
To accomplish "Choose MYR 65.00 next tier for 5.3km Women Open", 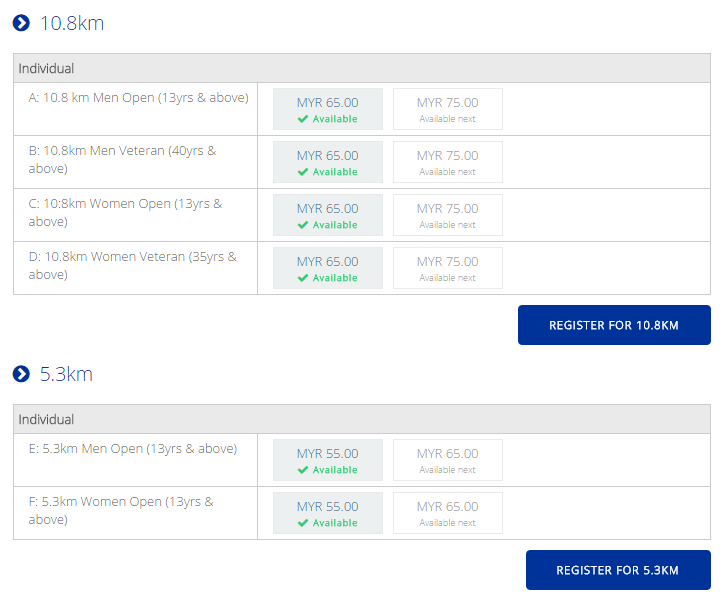I will 448,513.
